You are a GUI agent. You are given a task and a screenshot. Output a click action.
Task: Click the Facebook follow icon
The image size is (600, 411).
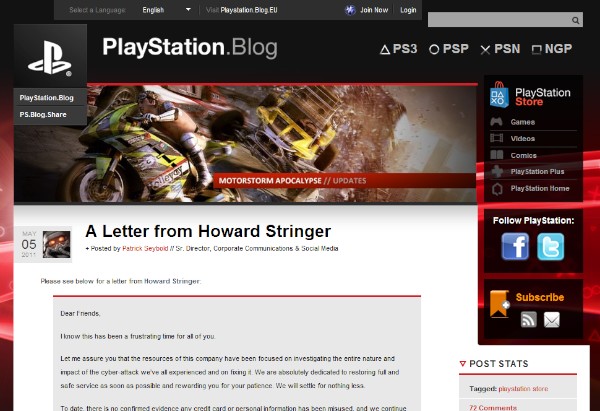tap(515, 247)
